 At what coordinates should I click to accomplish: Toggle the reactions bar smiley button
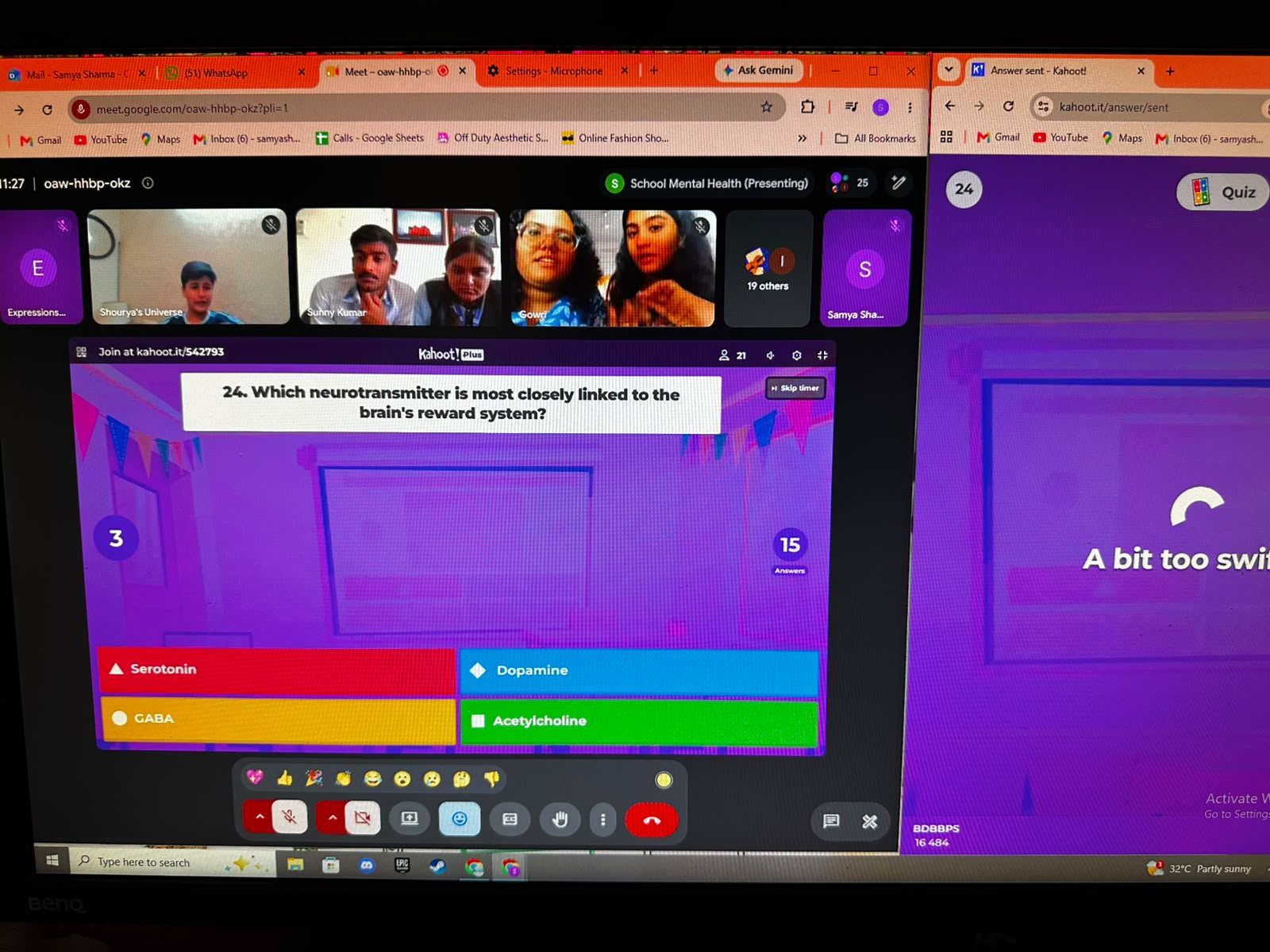click(460, 819)
